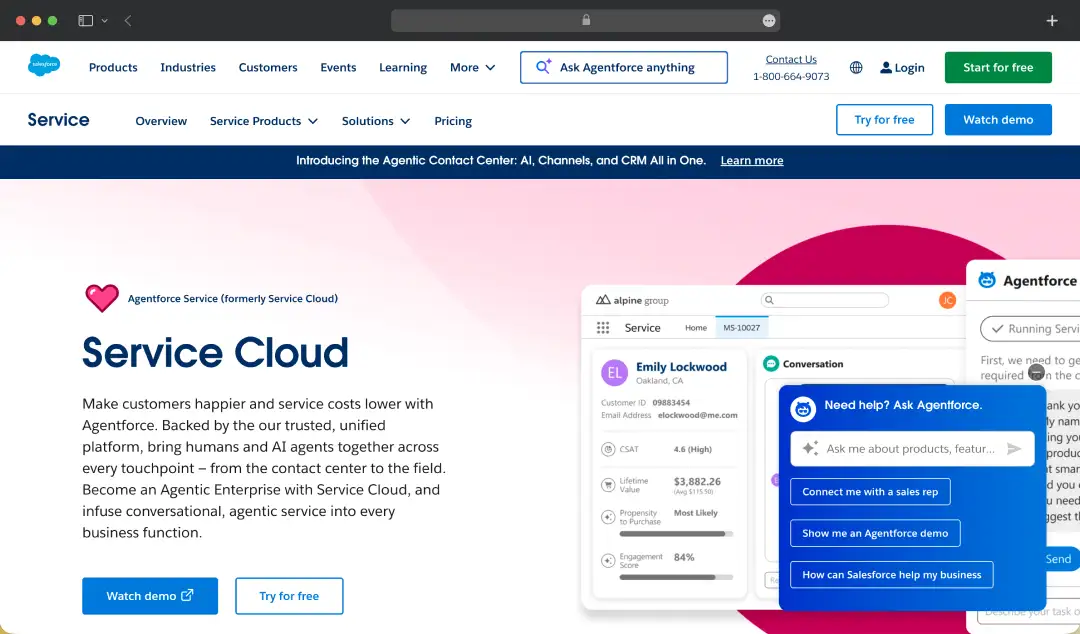Viewport: 1080px width, 634px height.
Task: Open the Industries menu item
Action: 187,67
